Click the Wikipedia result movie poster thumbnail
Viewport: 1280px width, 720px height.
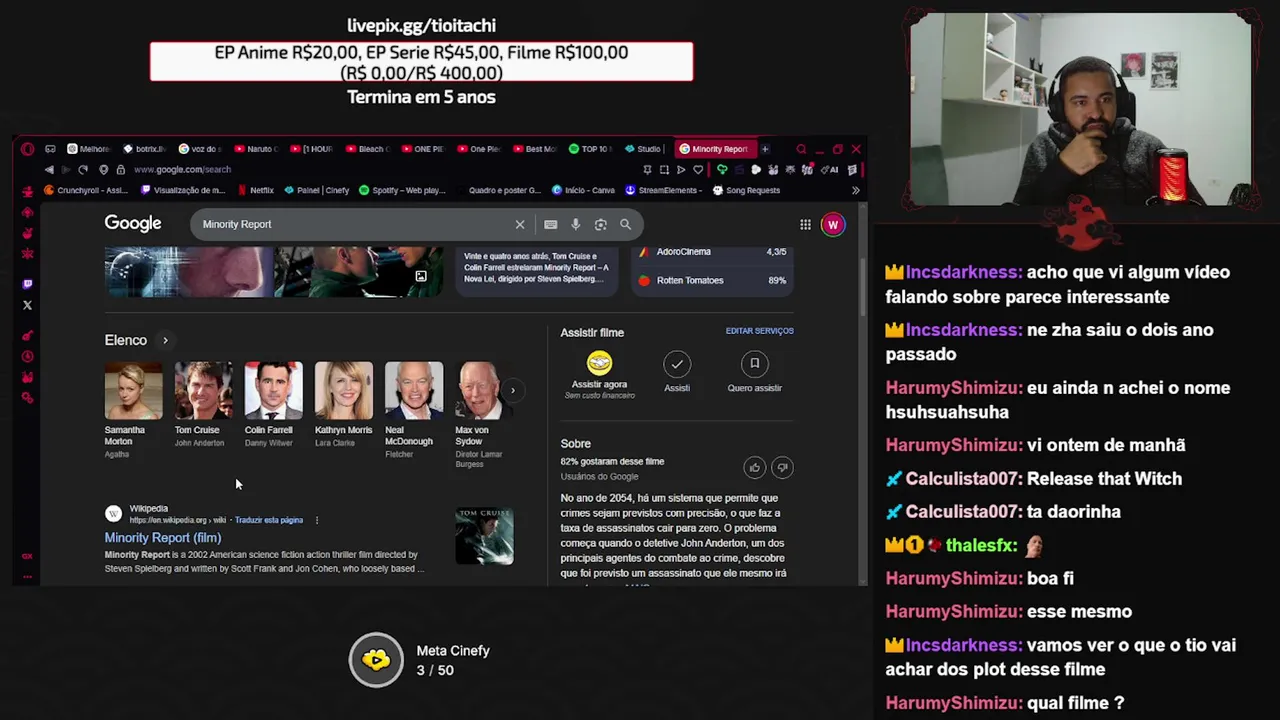(x=484, y=536)
